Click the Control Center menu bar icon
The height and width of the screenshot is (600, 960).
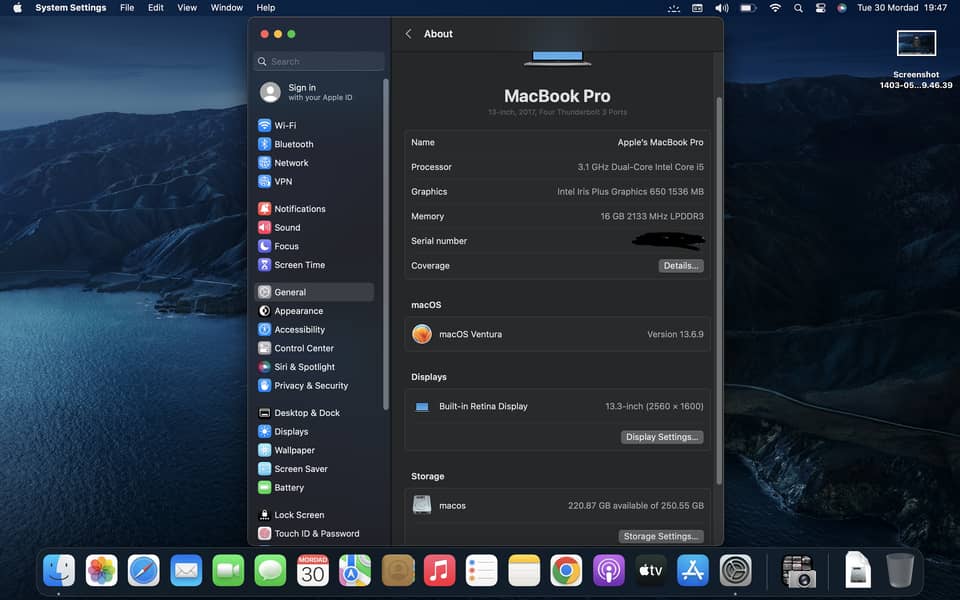(x=820, y=8)
